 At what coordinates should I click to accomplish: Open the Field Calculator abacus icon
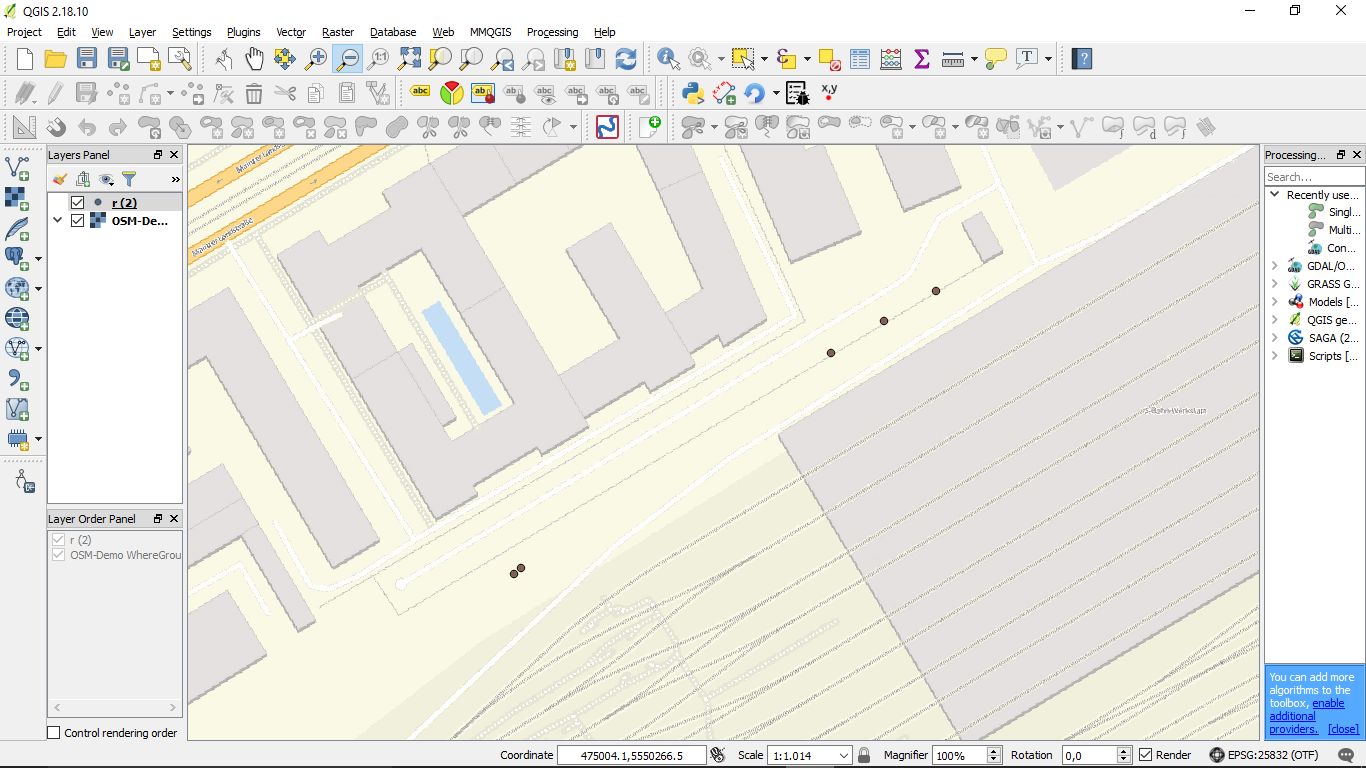click(890, 59)
